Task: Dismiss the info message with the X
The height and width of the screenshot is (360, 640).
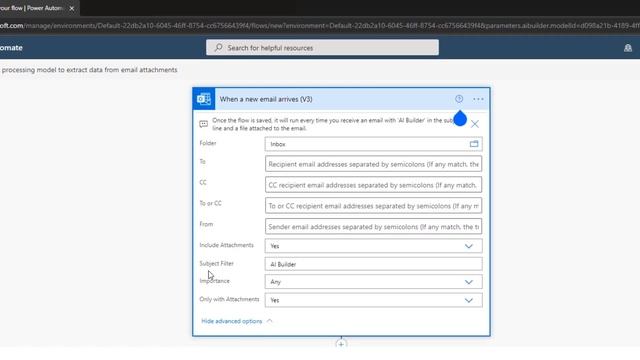Action: [475, 124]
